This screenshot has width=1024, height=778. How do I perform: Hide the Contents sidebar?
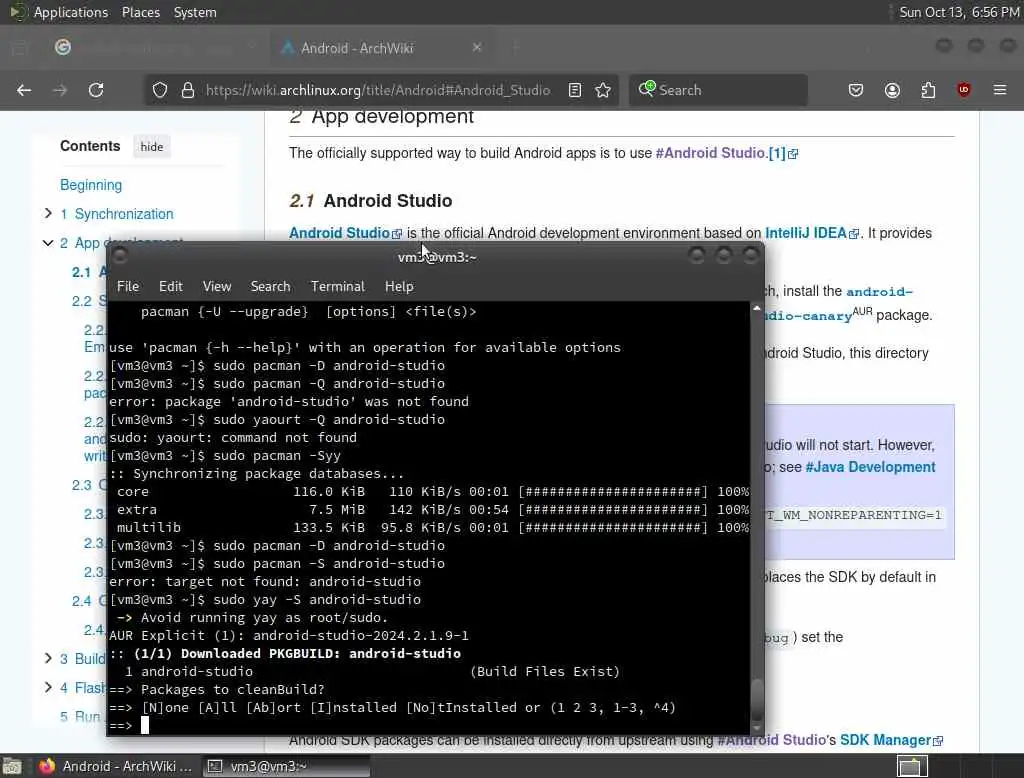coord(152,146)
